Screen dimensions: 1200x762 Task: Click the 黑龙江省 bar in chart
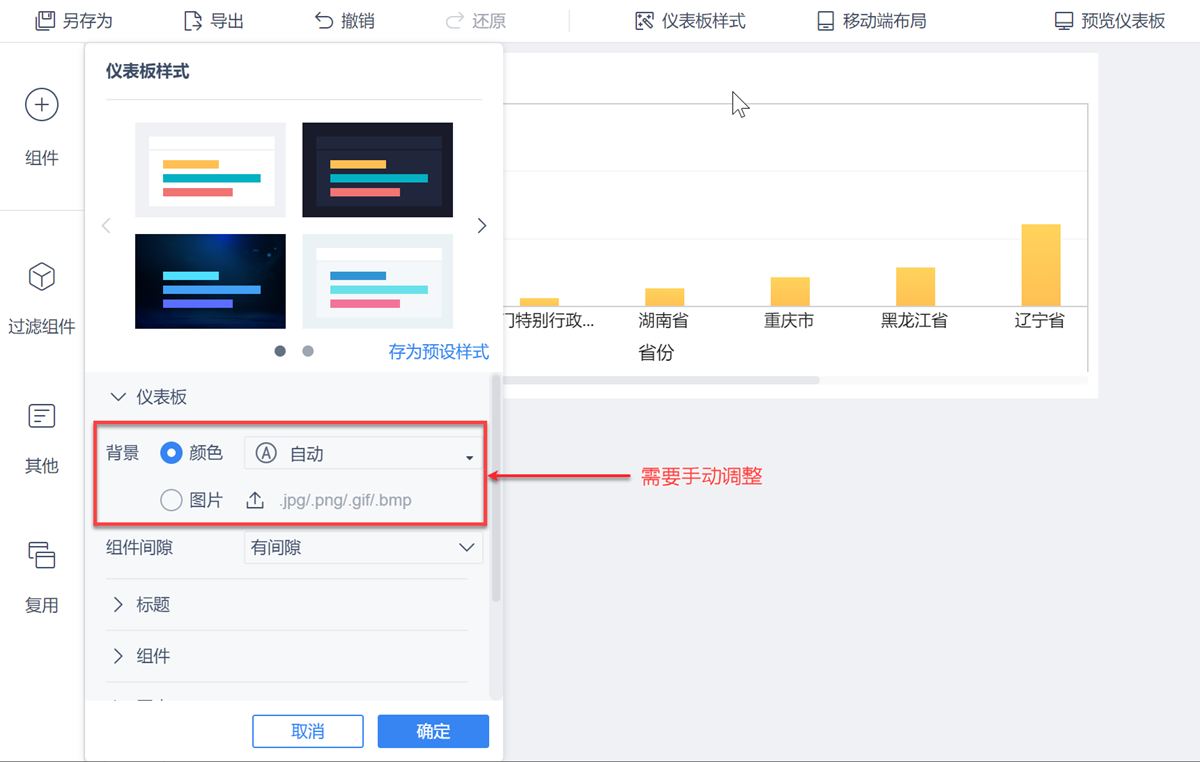pyautogui.click(x=915, y=287)
